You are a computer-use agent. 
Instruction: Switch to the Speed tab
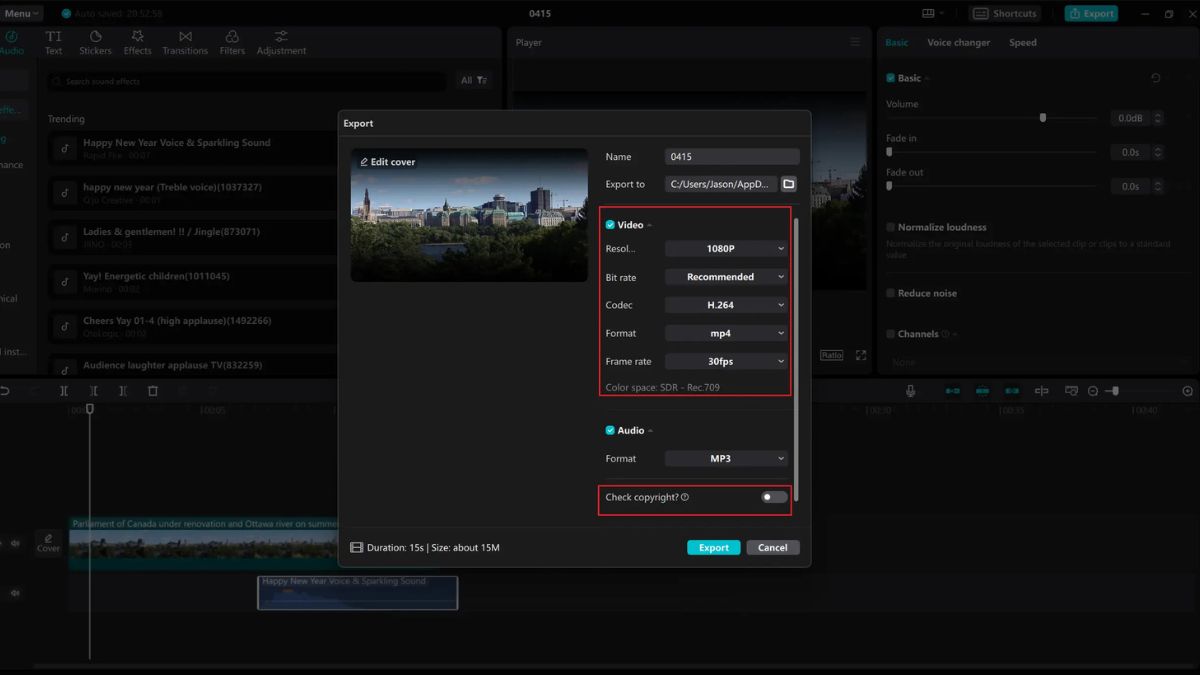pos(1022,42)
